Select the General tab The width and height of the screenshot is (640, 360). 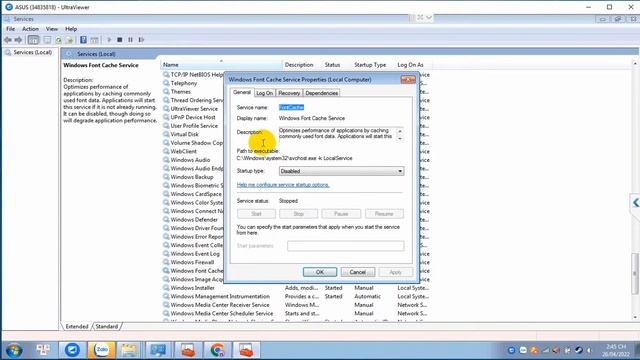tap(242, 92)
